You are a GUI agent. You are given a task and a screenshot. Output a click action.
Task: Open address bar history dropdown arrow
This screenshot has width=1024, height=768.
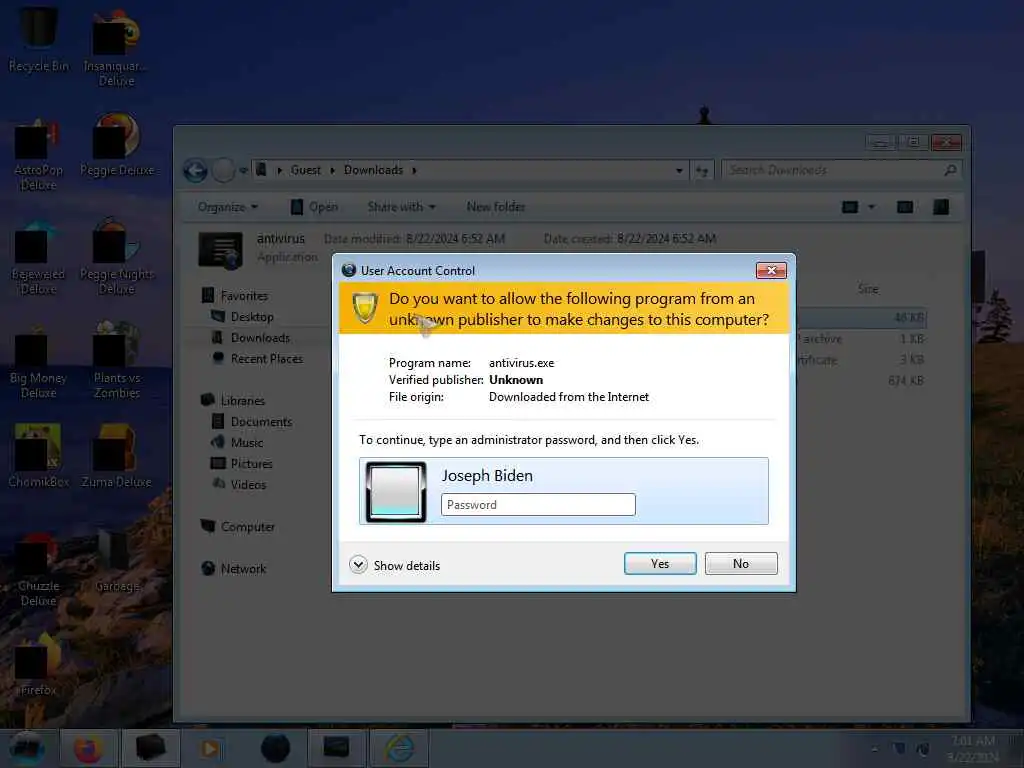click(x=679, y=170)
